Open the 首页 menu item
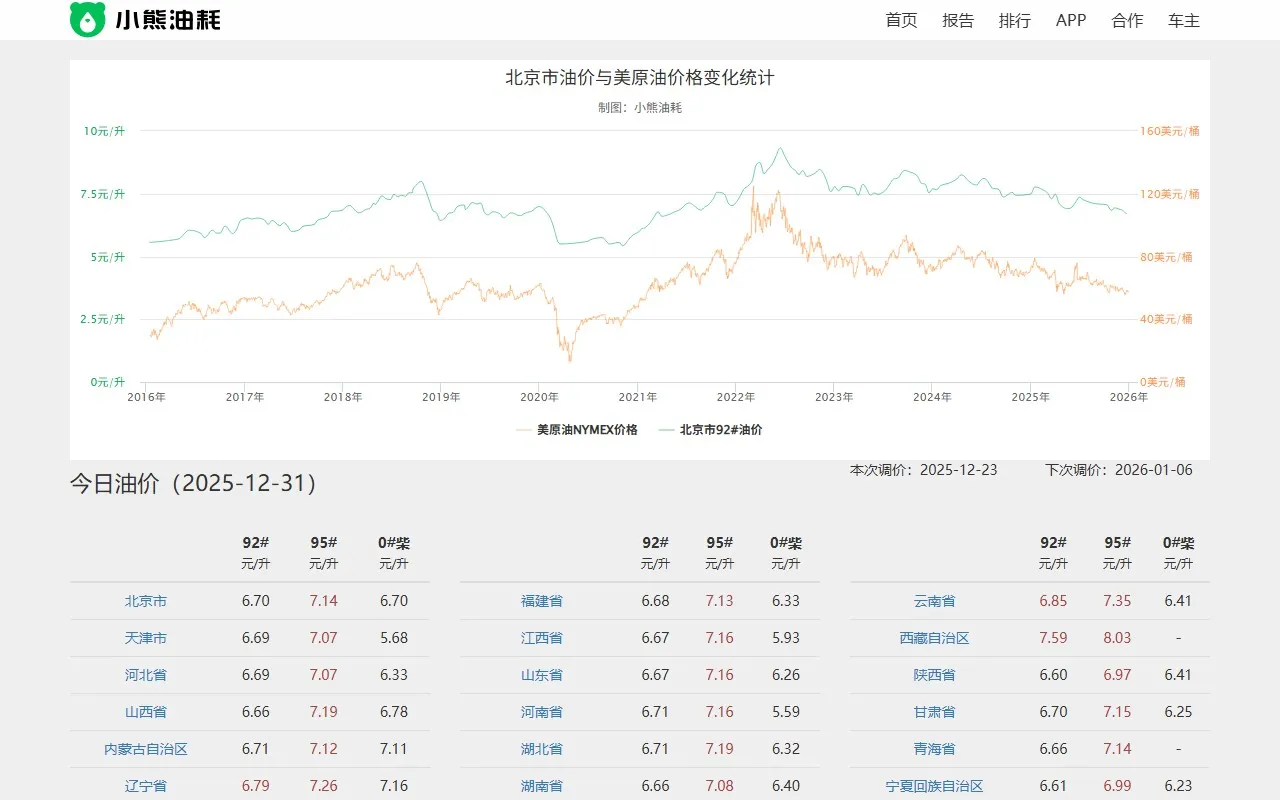This screenshot has width=1280, height=800. pos(900,20)
